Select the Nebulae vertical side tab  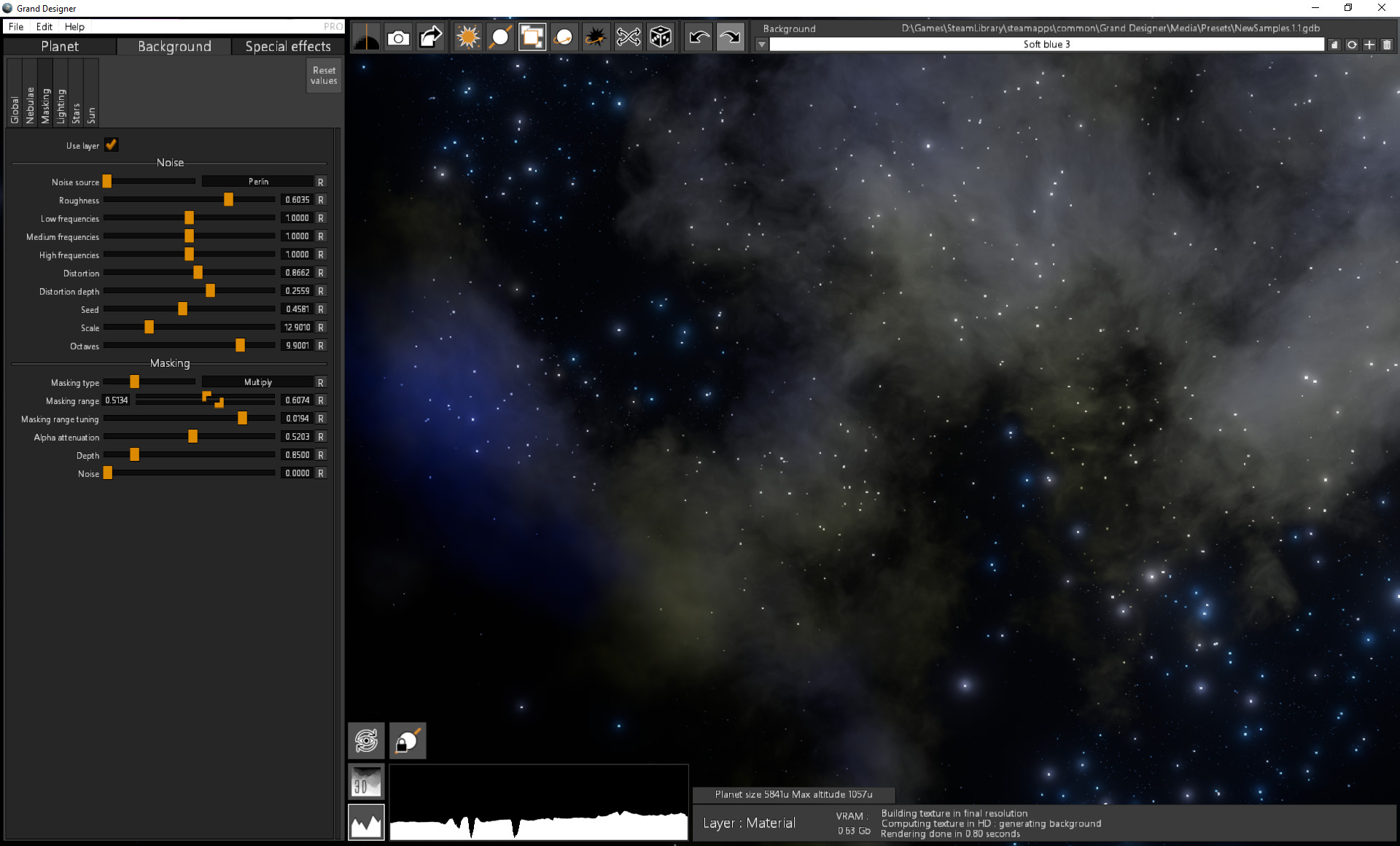pyautogui.click(x=30, y=102)
